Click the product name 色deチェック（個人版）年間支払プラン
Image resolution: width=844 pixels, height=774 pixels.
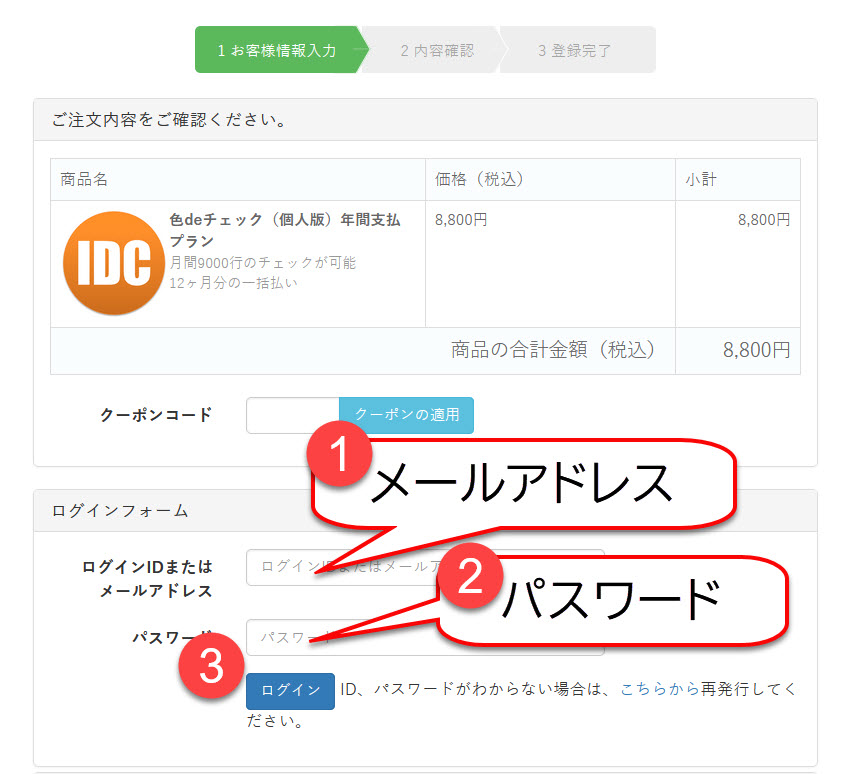(284, 229)
